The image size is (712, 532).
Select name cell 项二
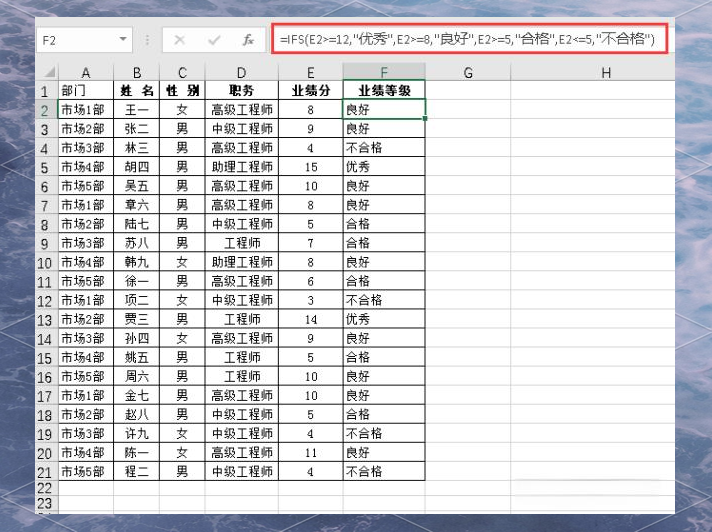[x=137, y=300]
